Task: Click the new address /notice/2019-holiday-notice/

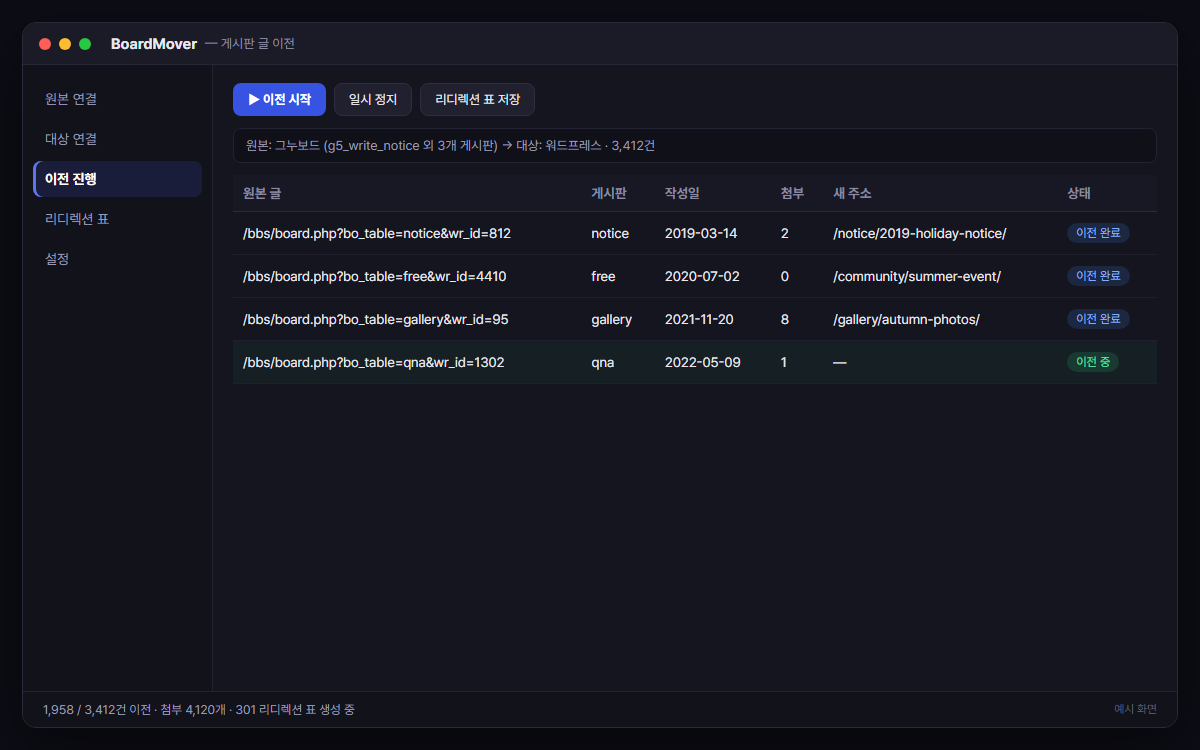Action: pyautogui.click(x=919, y=233)
